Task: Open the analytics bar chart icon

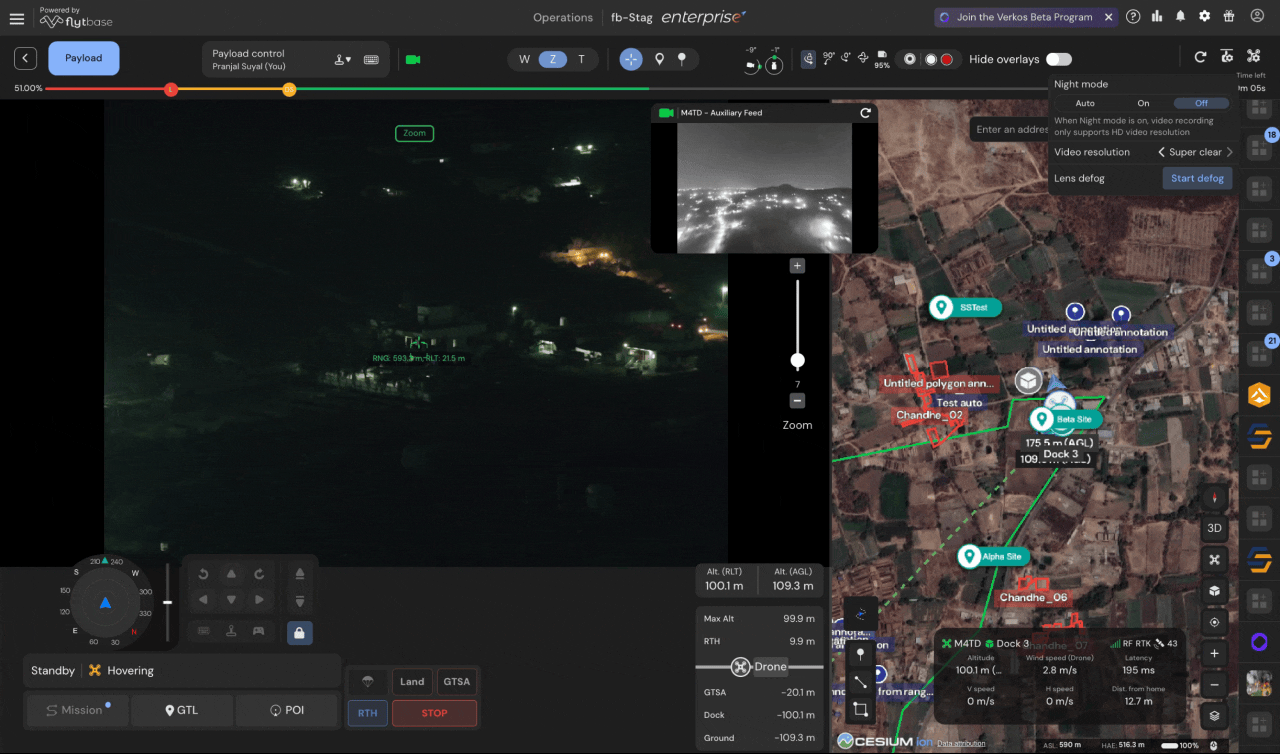Action: click(1157, 17)
